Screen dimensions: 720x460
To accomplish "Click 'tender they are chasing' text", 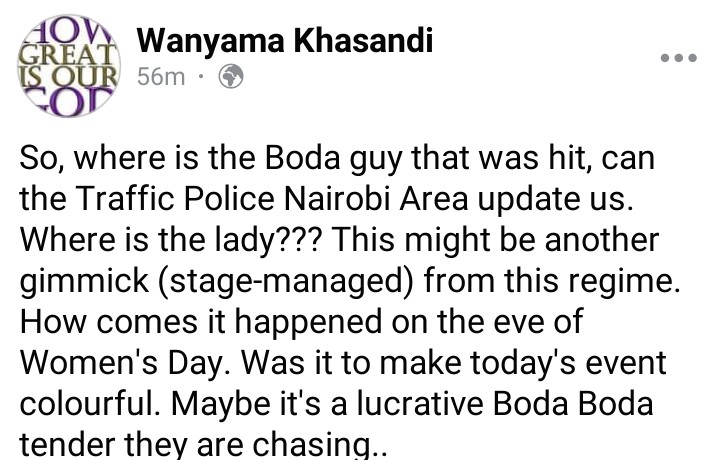I will click(x=196, y=445).
